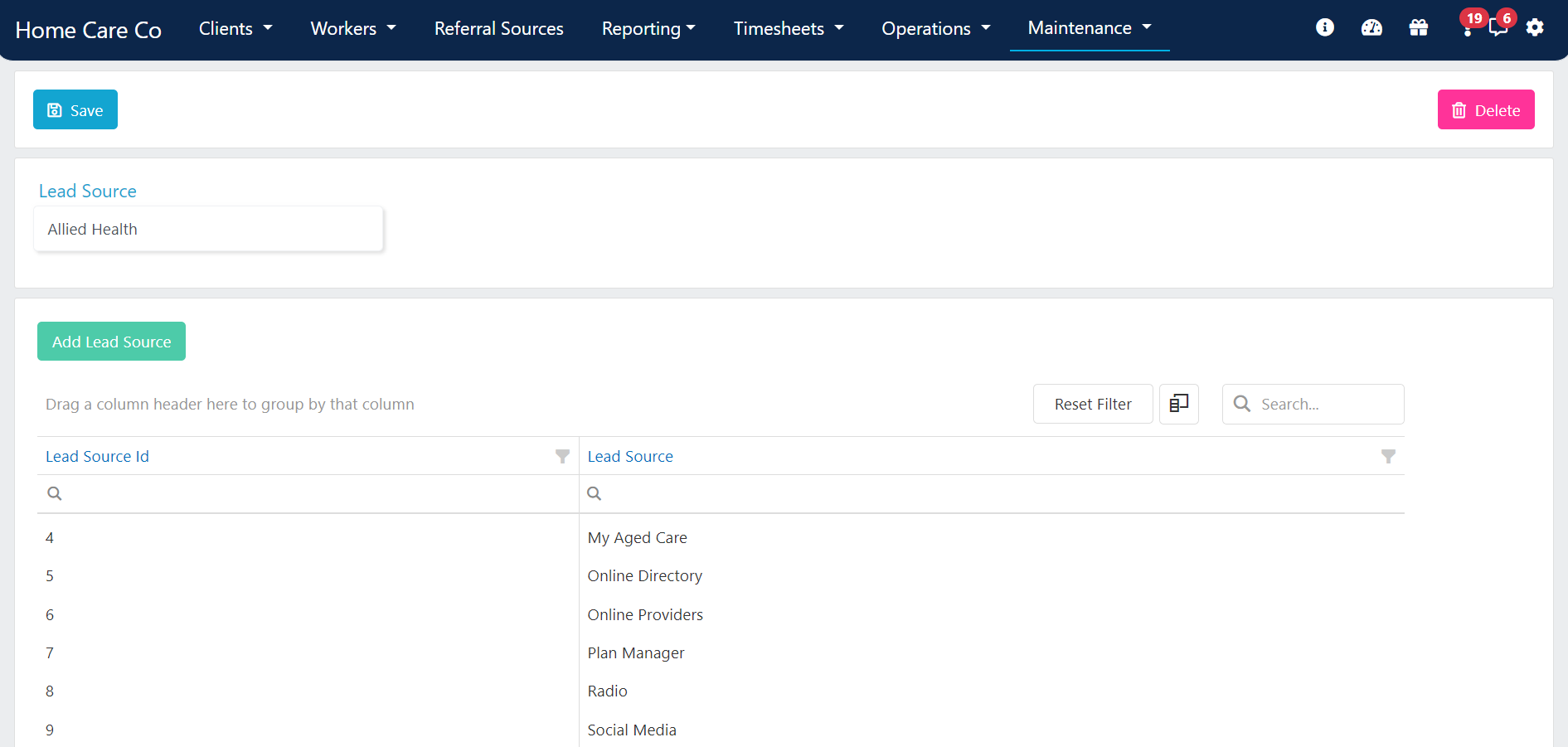
Task: Select the My Aged Care row
Action: (721, 537)
